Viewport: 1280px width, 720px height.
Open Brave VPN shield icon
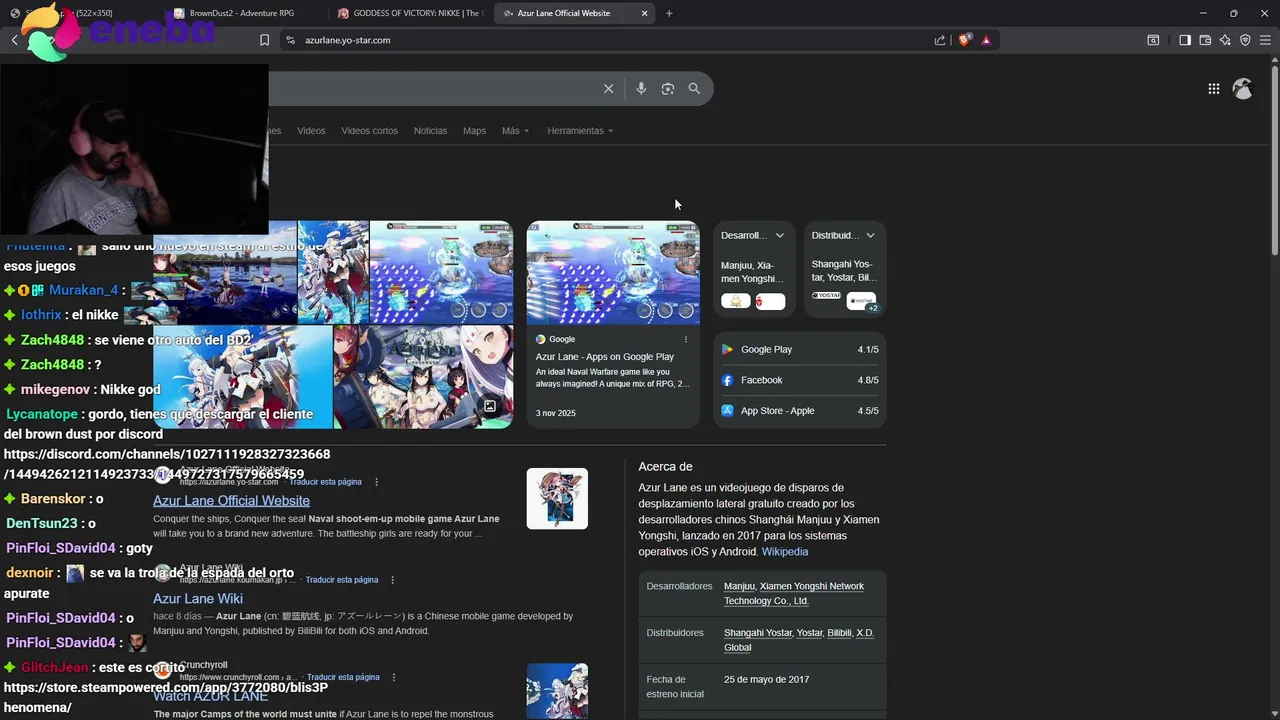(1245, 40)
